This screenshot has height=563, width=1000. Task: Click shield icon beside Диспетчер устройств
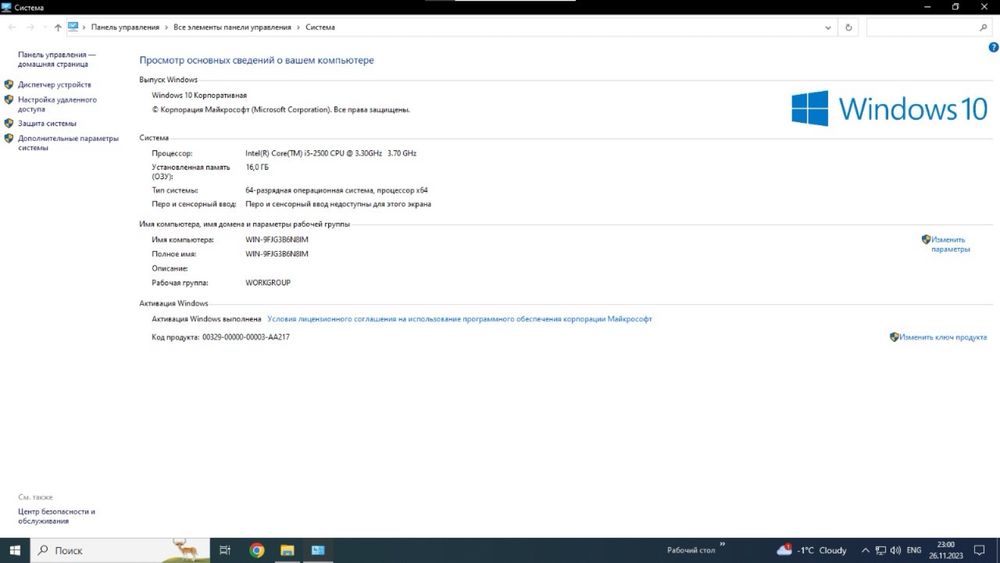pyautogui.click(x=9, y=84)
